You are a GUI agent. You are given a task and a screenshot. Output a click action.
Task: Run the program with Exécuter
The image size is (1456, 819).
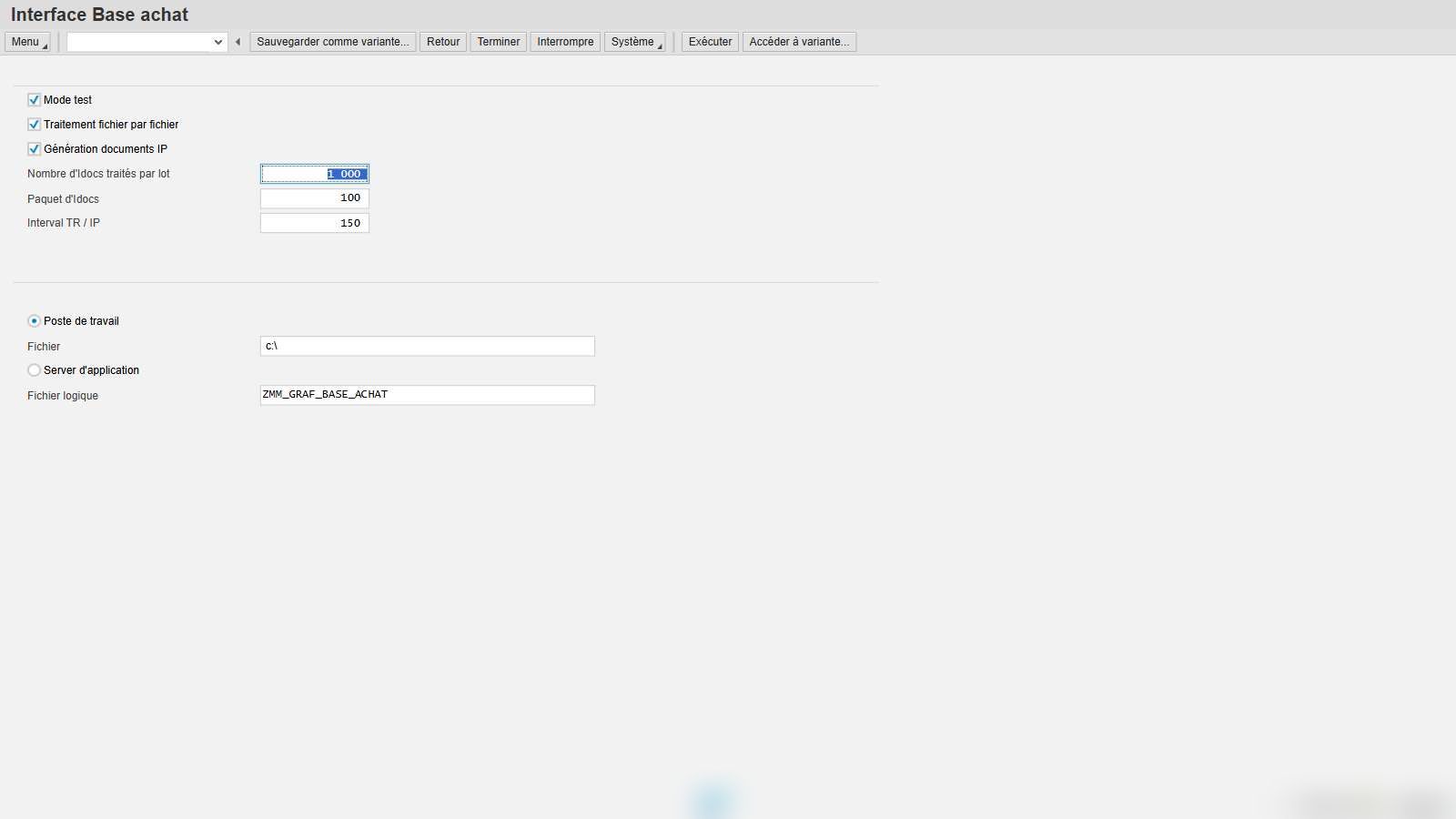click(x=710, y=42)
